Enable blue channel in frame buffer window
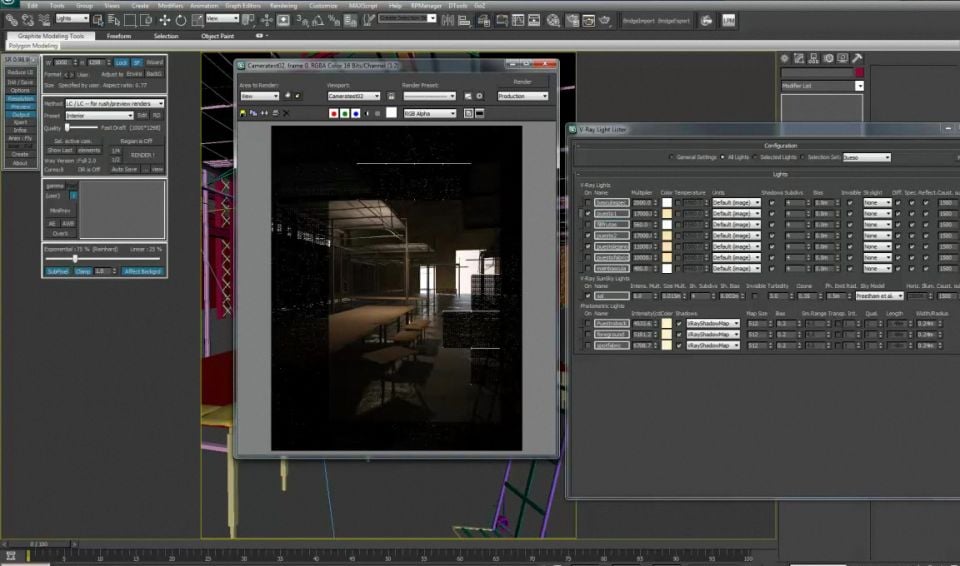 tap(356, 113)
